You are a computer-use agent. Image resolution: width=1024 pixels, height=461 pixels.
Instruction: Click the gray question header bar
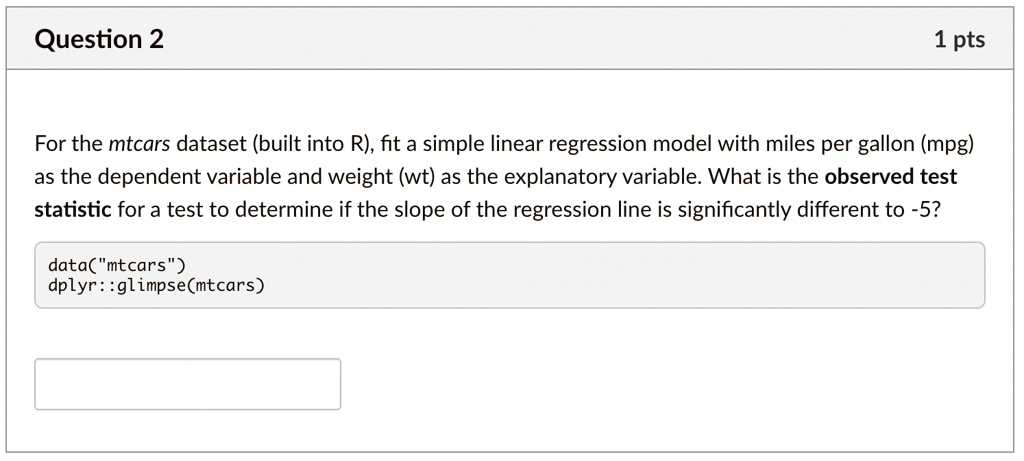point(510,39)
